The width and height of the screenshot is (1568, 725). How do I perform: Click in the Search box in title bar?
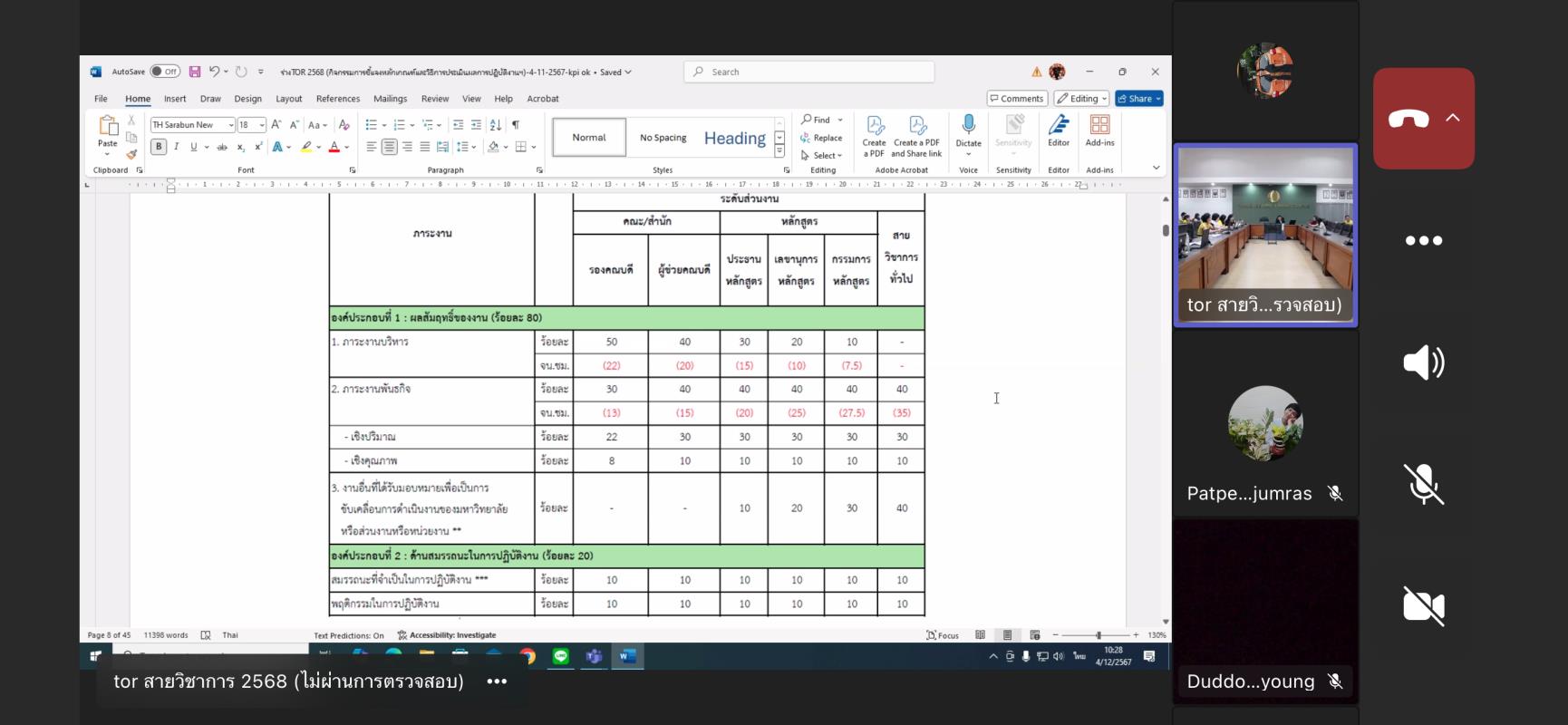[809, 72]
